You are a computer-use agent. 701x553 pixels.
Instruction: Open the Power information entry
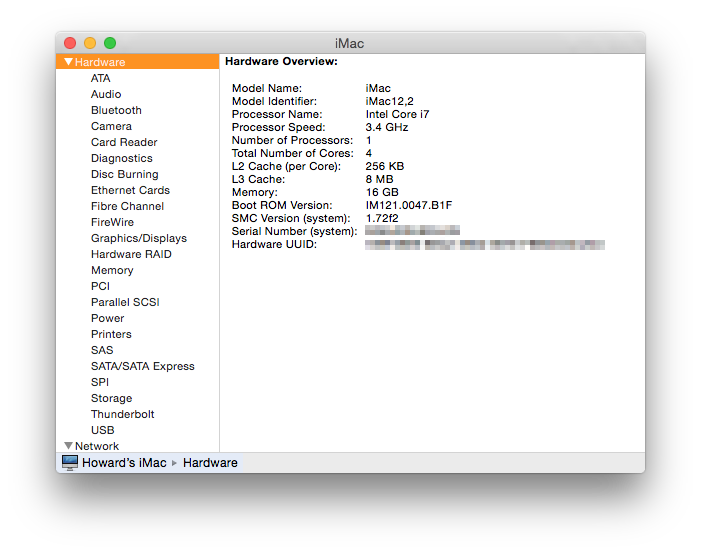(108, 318)
